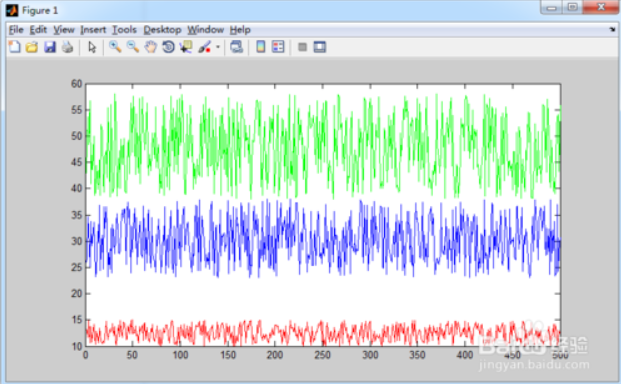Click the y-axis label 35

76,215
